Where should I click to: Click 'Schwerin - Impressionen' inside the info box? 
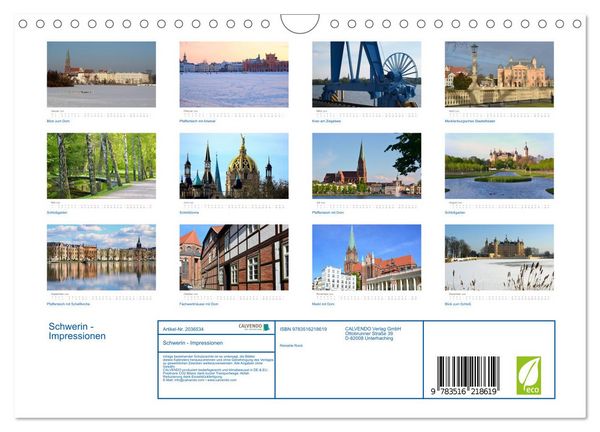[193, 343]
